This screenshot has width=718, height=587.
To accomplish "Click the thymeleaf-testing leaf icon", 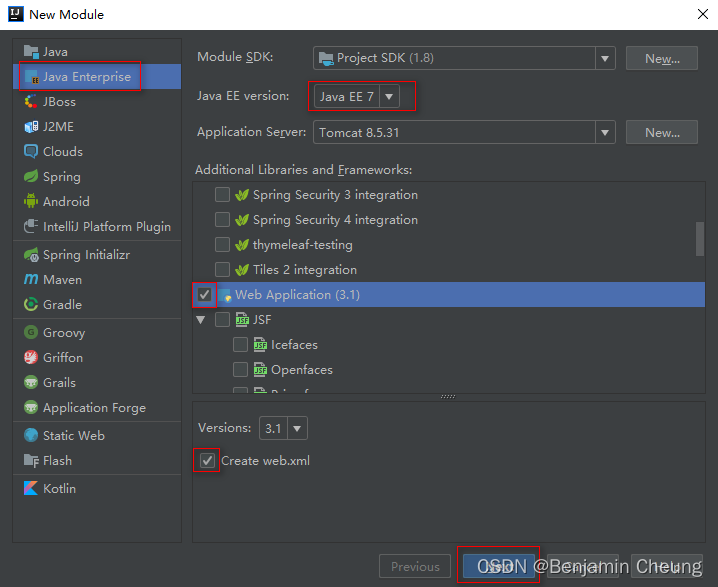I will 242,245.
